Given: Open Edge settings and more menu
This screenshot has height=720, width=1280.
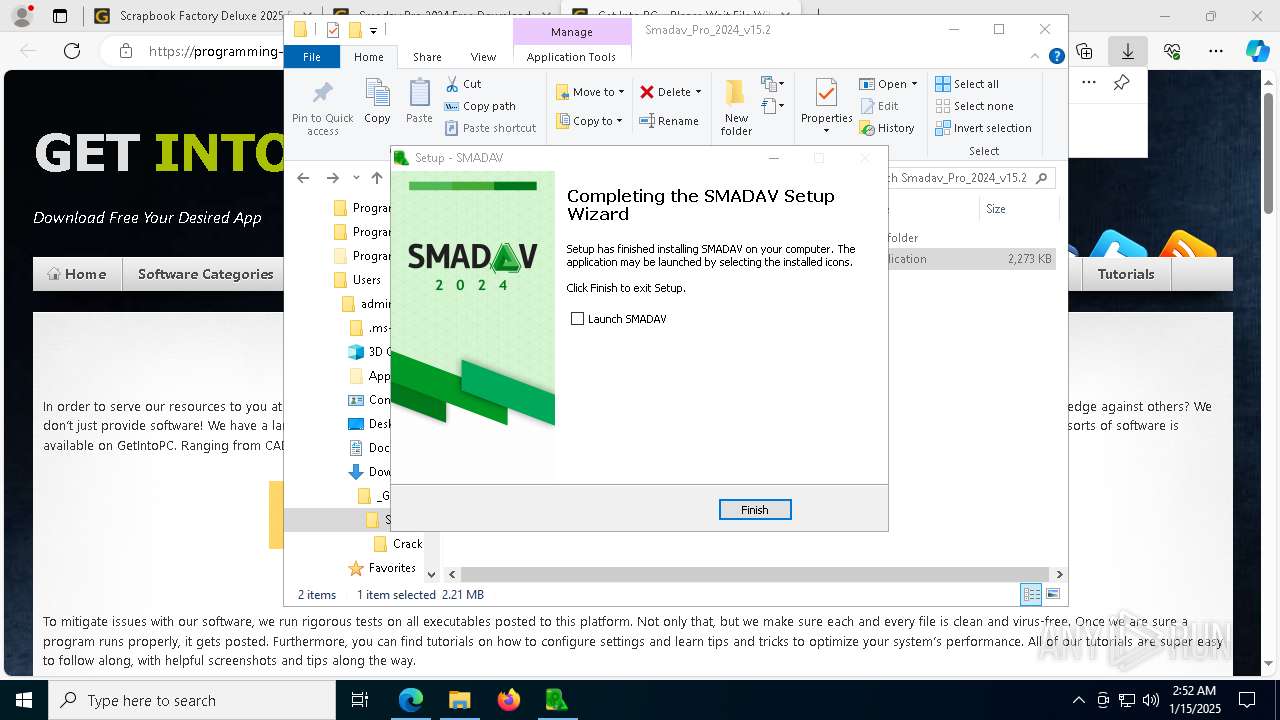Looking at the screenshot, I should click(1216, 51).
